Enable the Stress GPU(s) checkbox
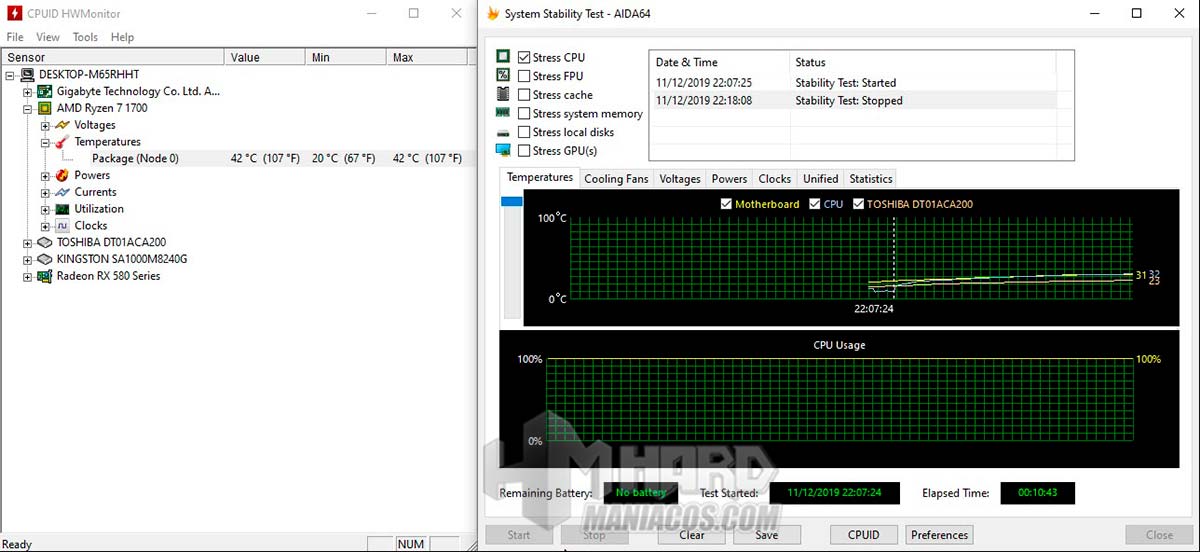Viewport: 1200px width, 552px height. click(x=524, y=151)
